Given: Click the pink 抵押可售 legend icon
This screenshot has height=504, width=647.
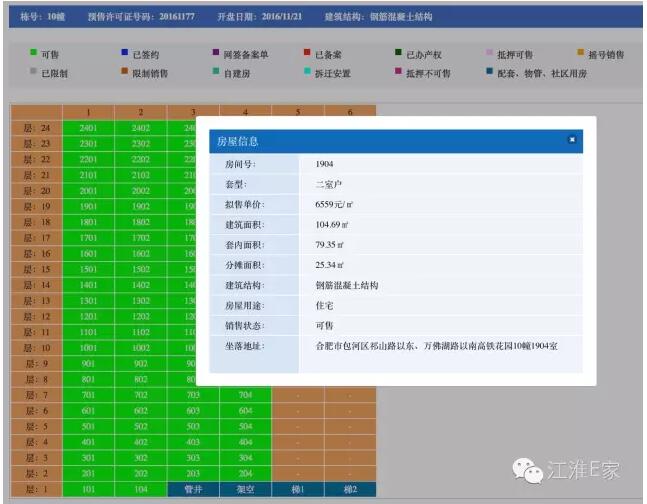Looking at the screenshot, I should coord(489,54).
